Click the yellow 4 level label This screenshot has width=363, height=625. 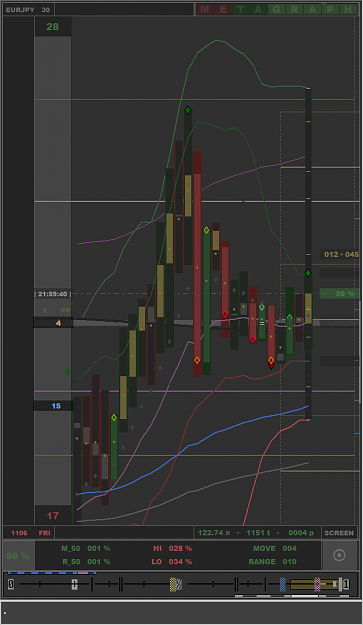(58, 323)
